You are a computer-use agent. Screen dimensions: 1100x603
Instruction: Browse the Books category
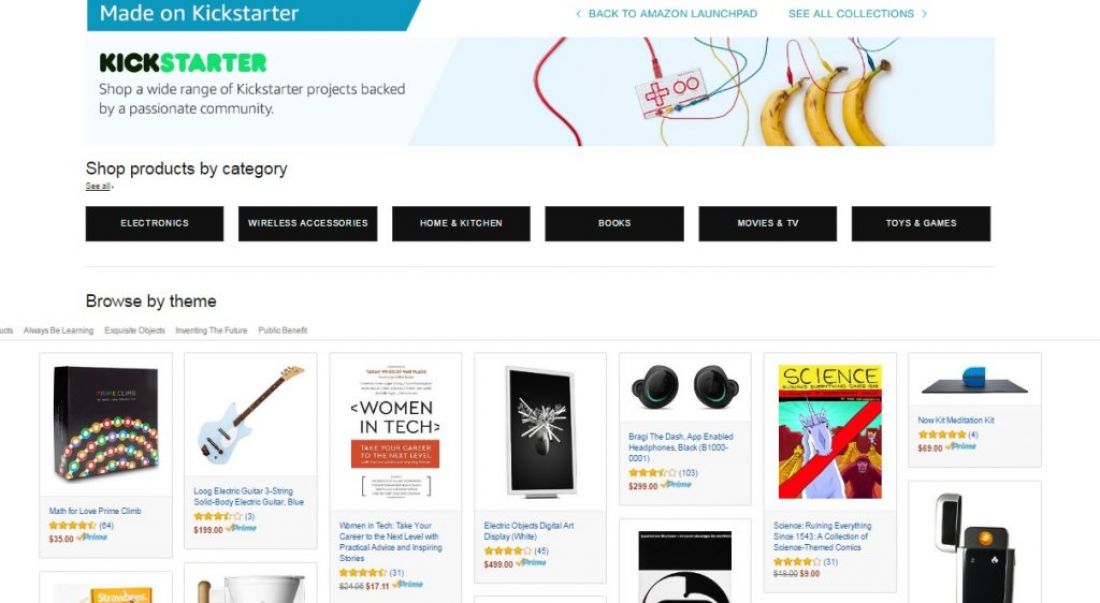[615, 224]
